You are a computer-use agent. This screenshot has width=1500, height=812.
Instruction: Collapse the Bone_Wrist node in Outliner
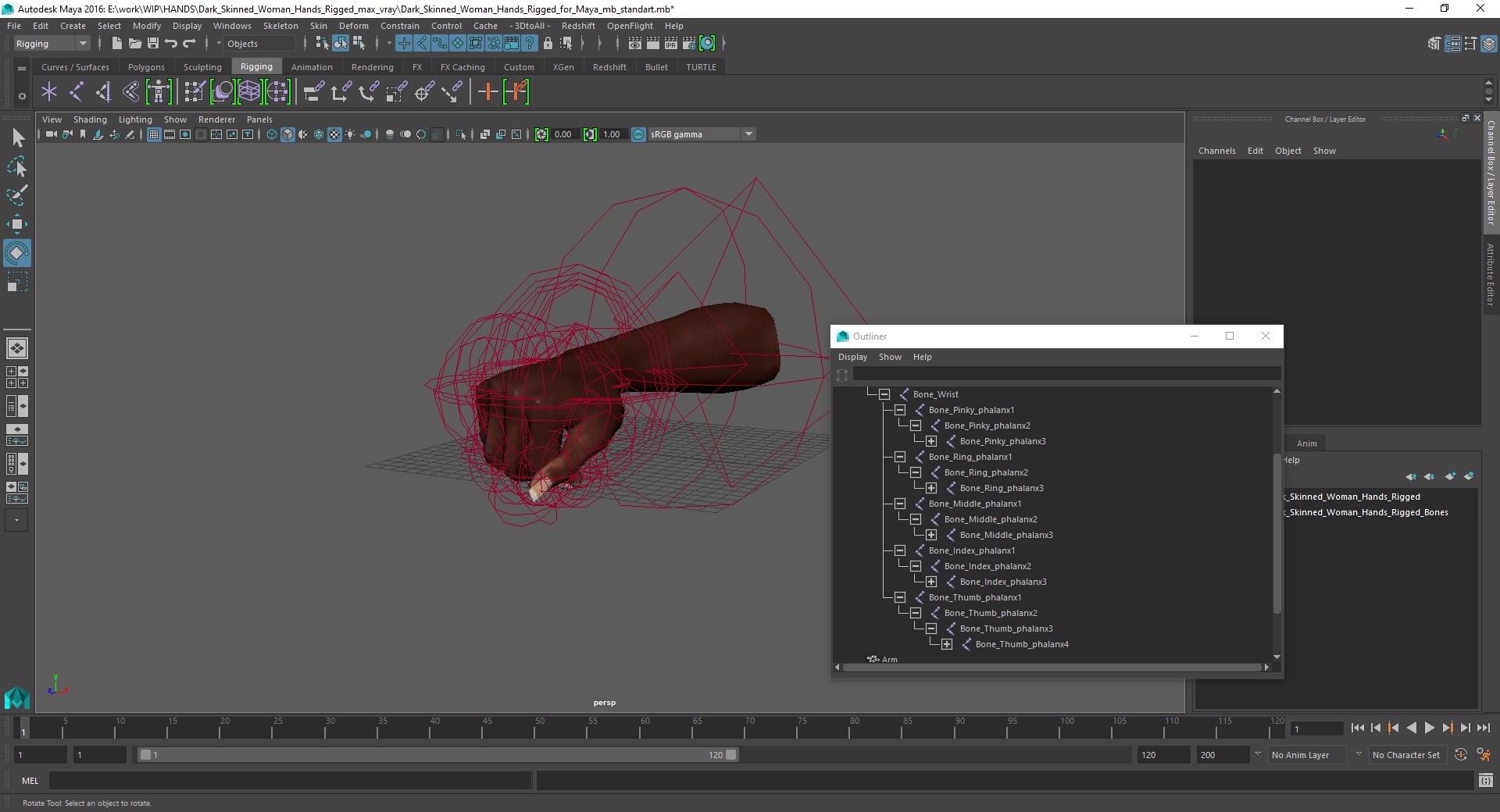coord(884,394)
